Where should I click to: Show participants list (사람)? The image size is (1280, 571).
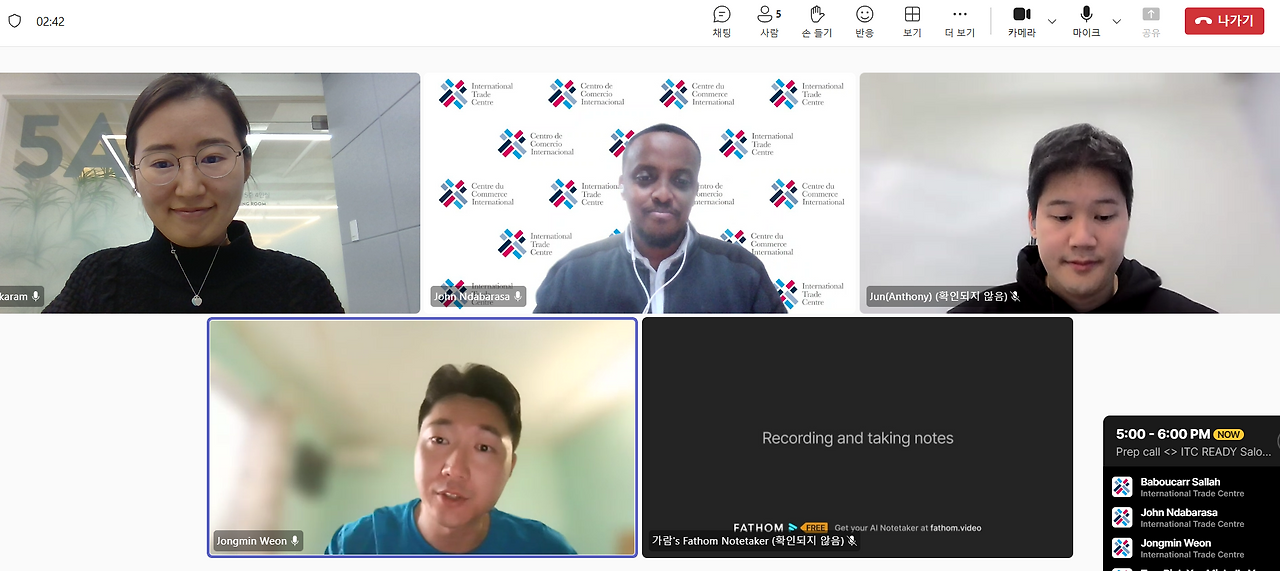click(x=769, y=22)
